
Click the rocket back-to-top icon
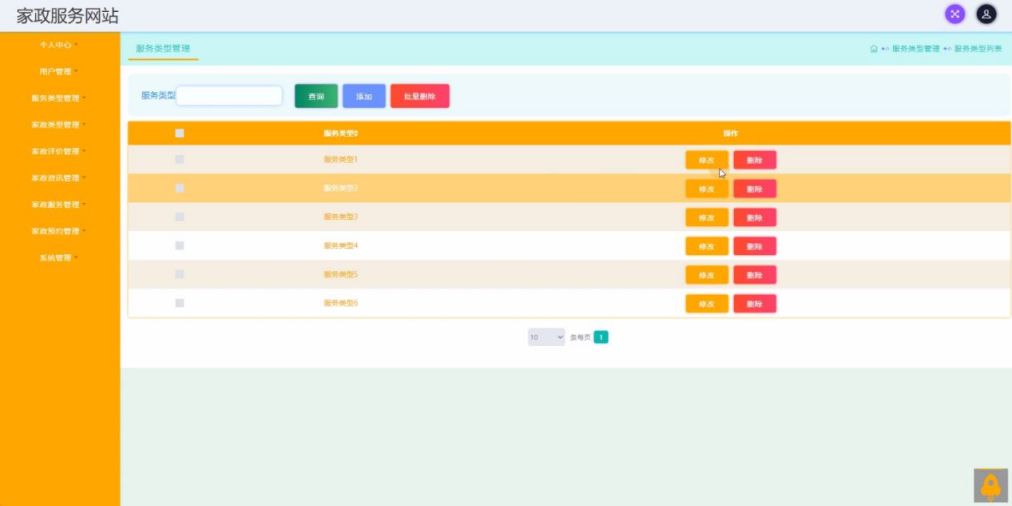point(990,485)
